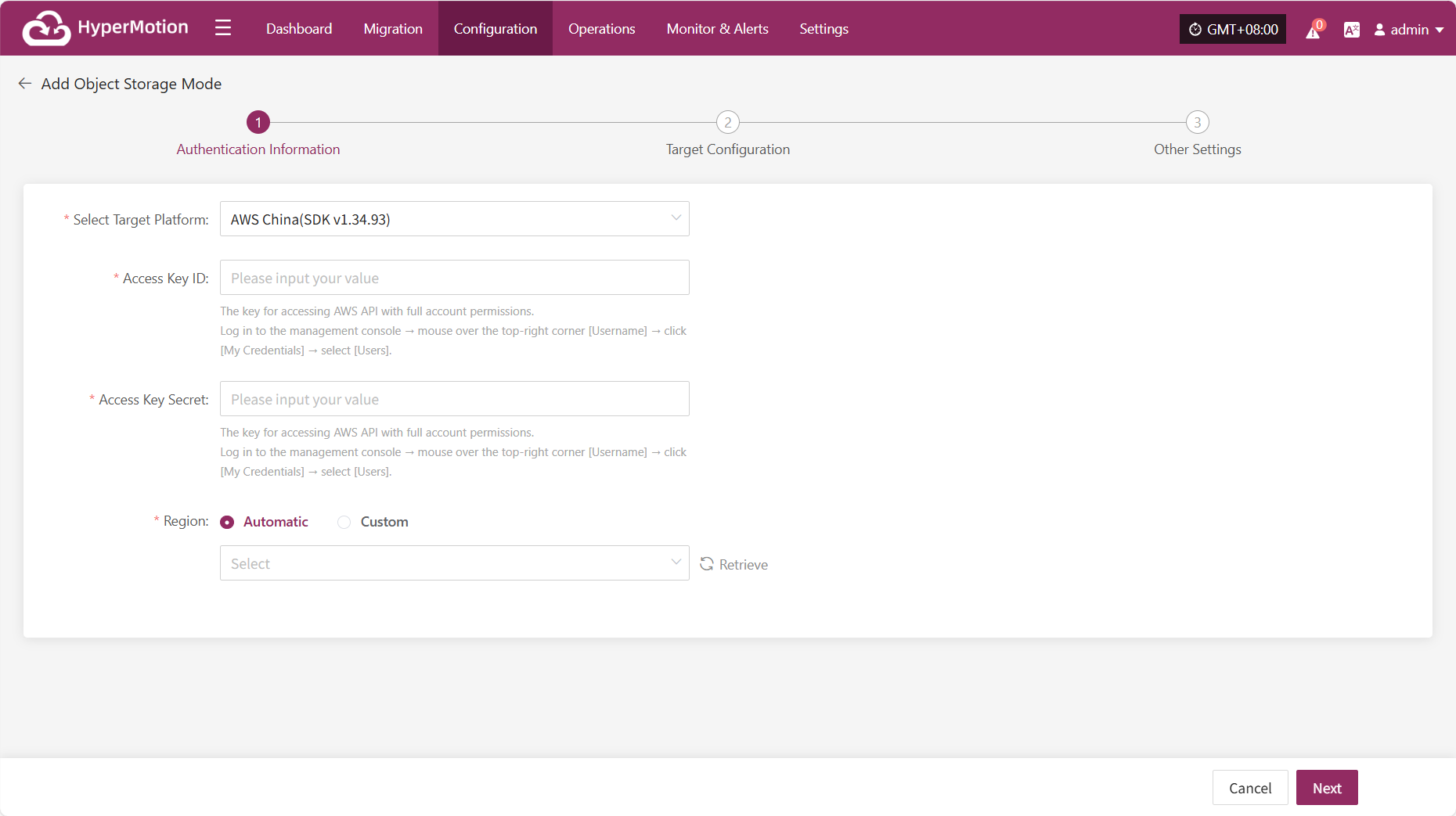Image resolution: width=1456 pixels, height=816 pixels.
Task: Go back using the arrow icon
Action: (x=25, y=84)
